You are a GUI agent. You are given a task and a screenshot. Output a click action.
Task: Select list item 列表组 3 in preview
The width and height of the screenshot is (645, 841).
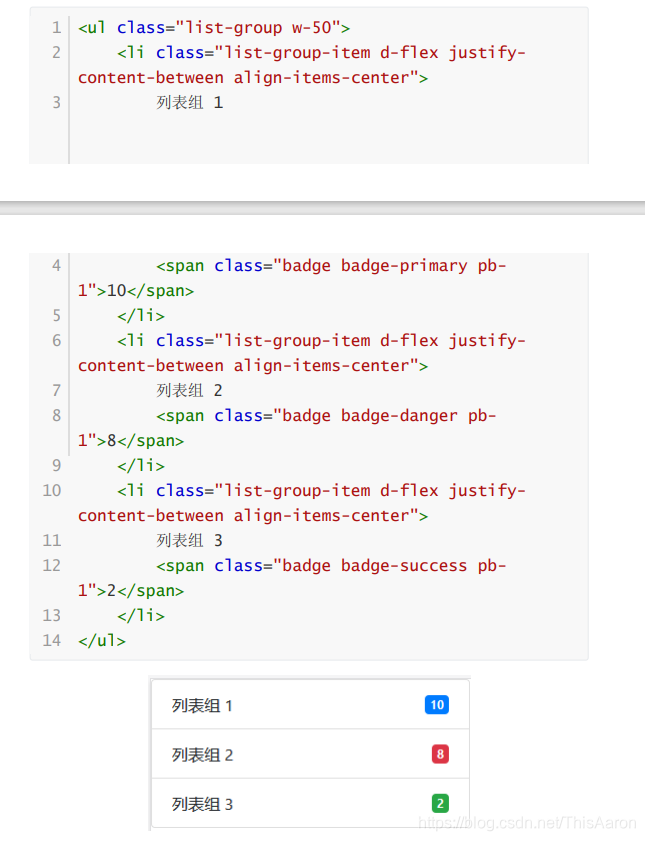[x=310, y=803]
